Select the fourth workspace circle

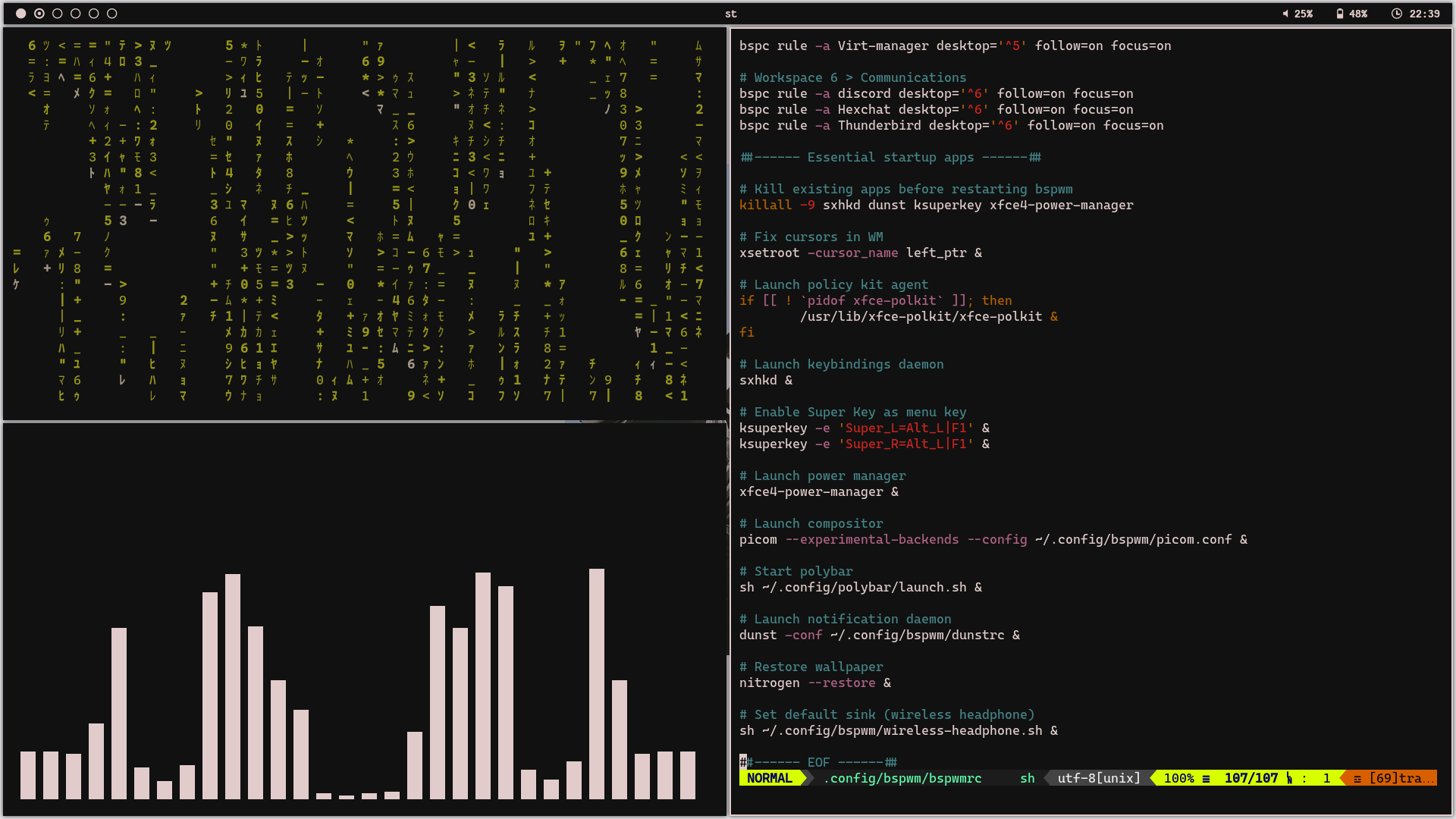75,13
